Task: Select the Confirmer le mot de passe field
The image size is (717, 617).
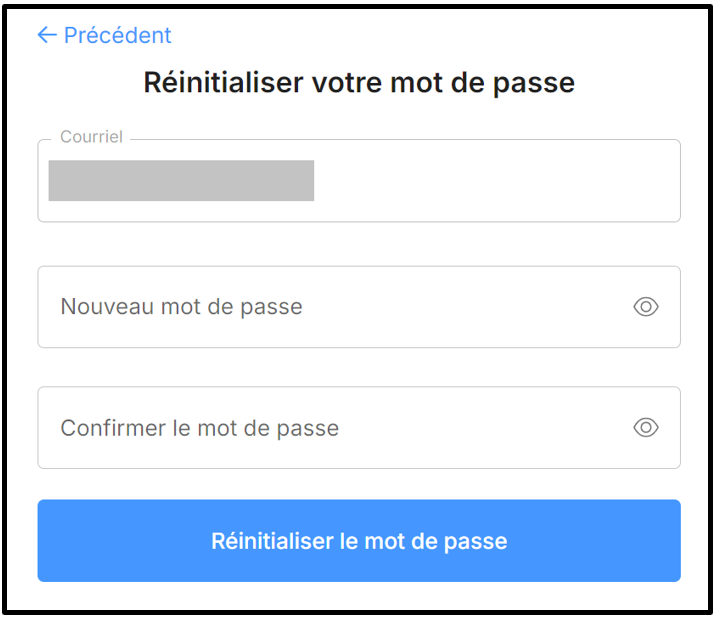Action: (330, 428)
